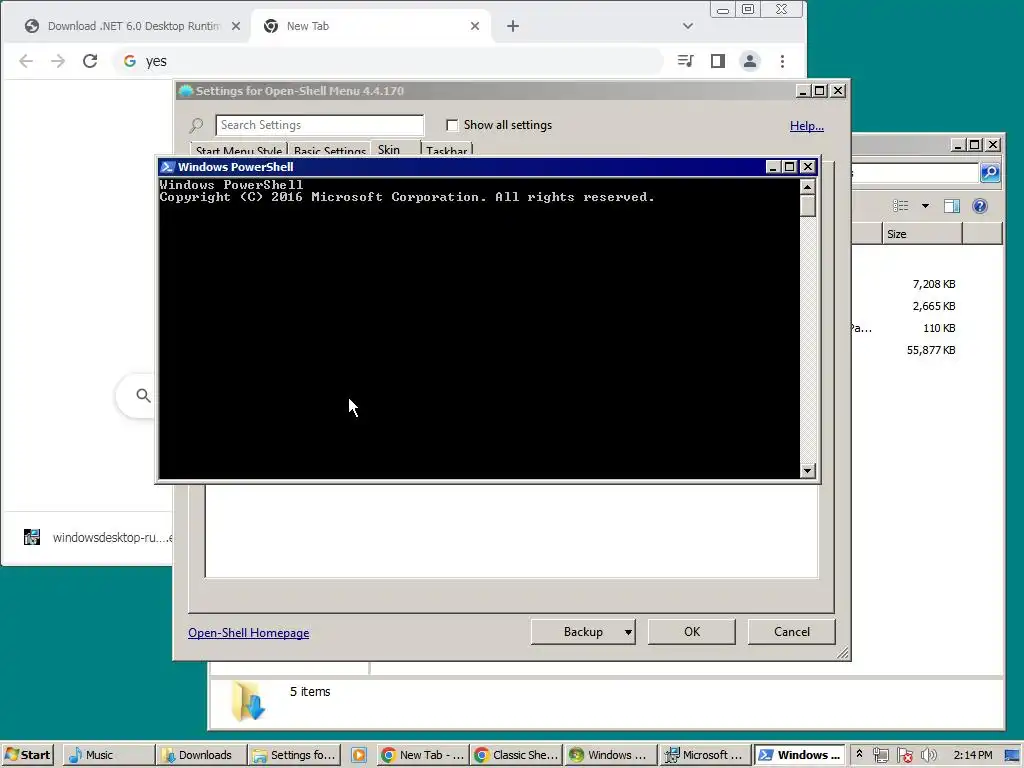
Task: Click Chrome's back arrow
Action: click(x=26, y=61)
